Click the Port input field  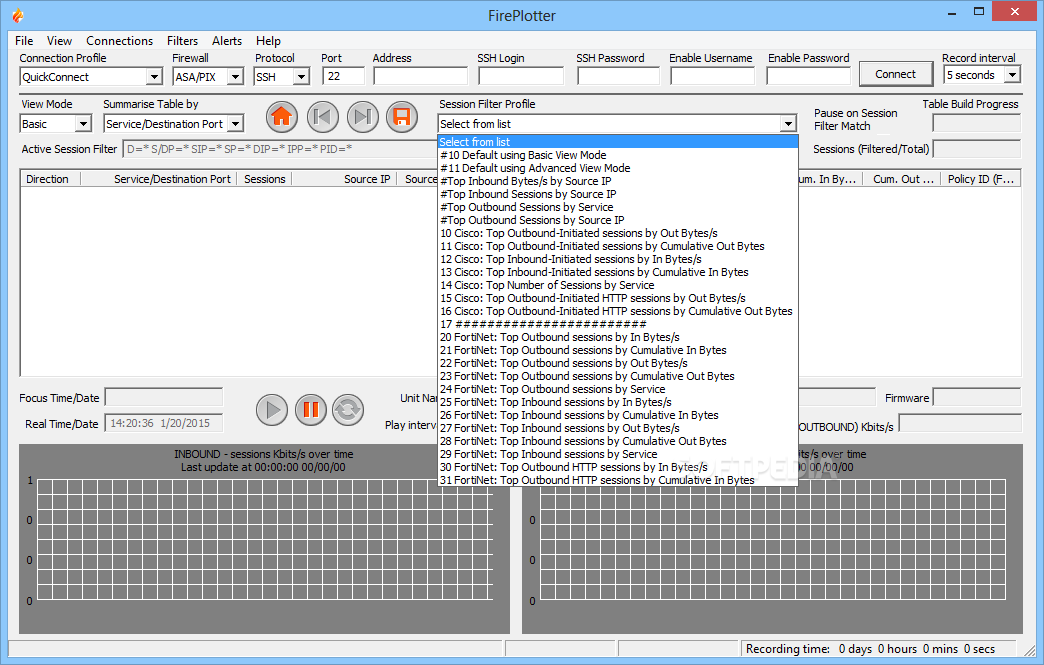click(x=344, y=76)
